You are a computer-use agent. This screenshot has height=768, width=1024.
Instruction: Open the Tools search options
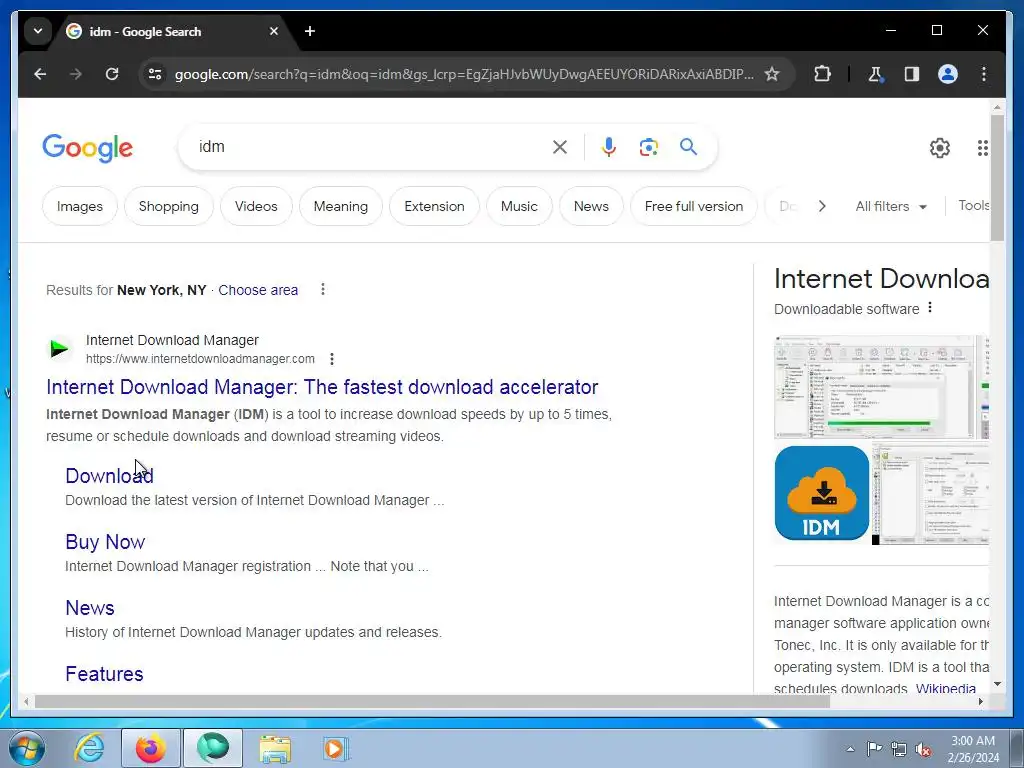click(973, 206)
